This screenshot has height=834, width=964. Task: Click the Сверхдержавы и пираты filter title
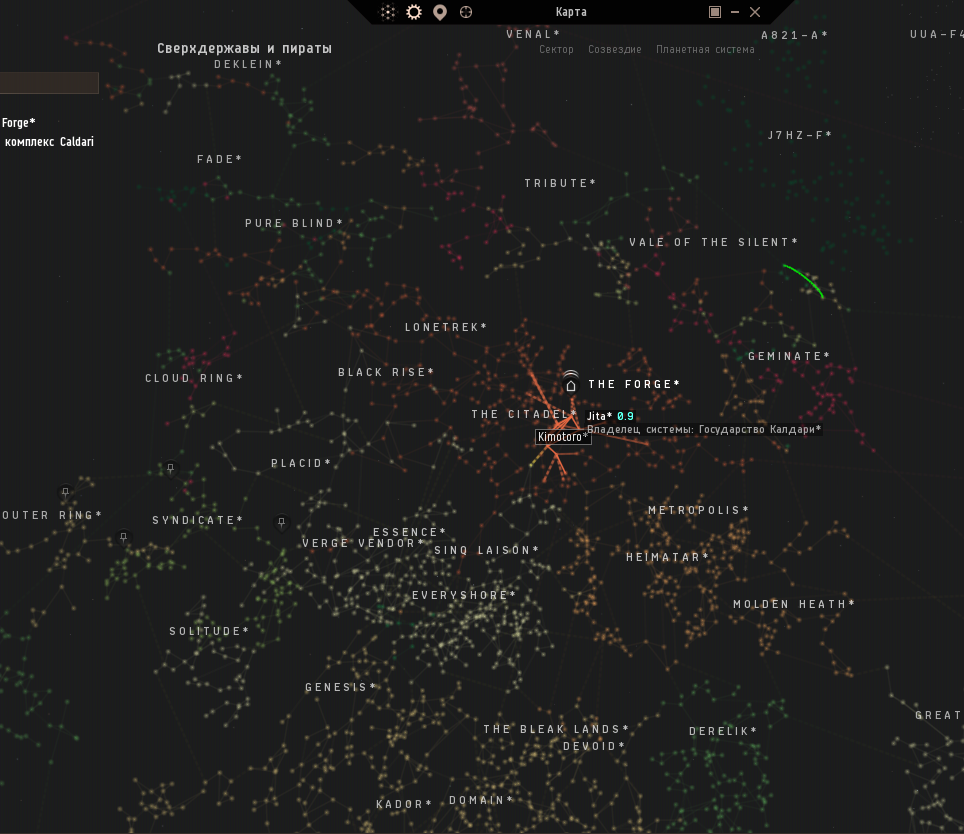click(244, 49)
